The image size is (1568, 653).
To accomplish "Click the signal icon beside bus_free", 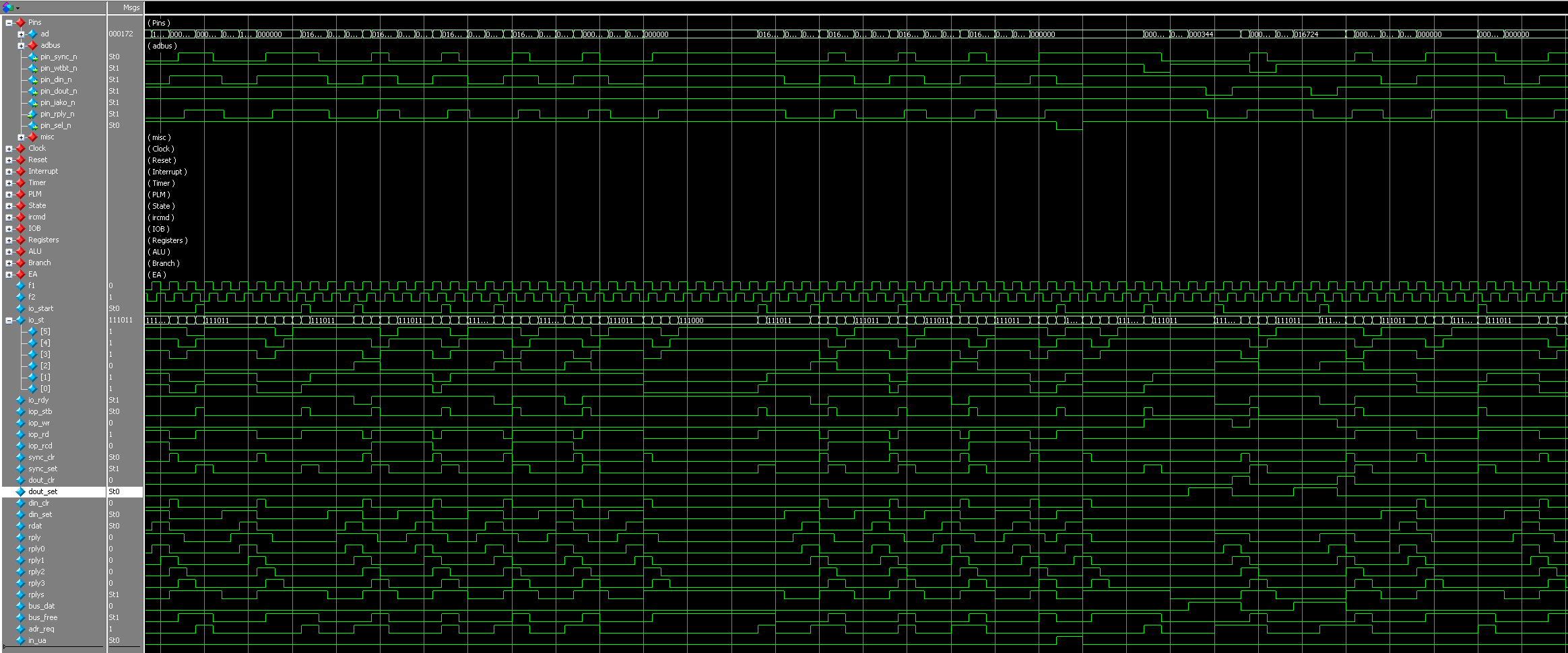I will click(20, 617).
